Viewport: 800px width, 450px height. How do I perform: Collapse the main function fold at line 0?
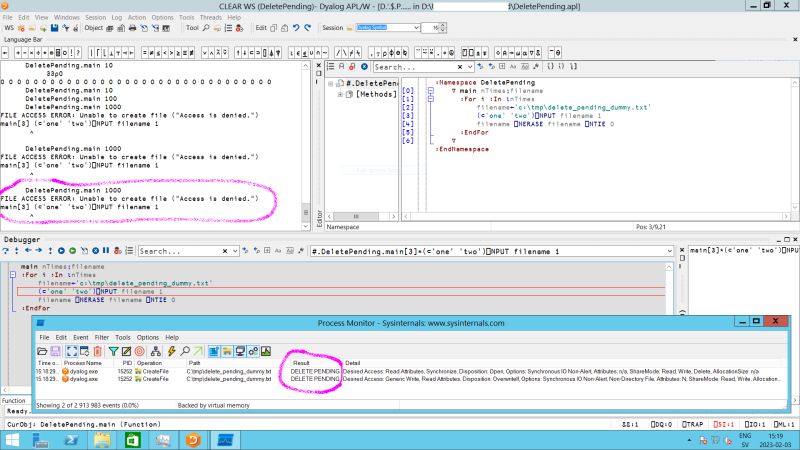coord(431,91)
